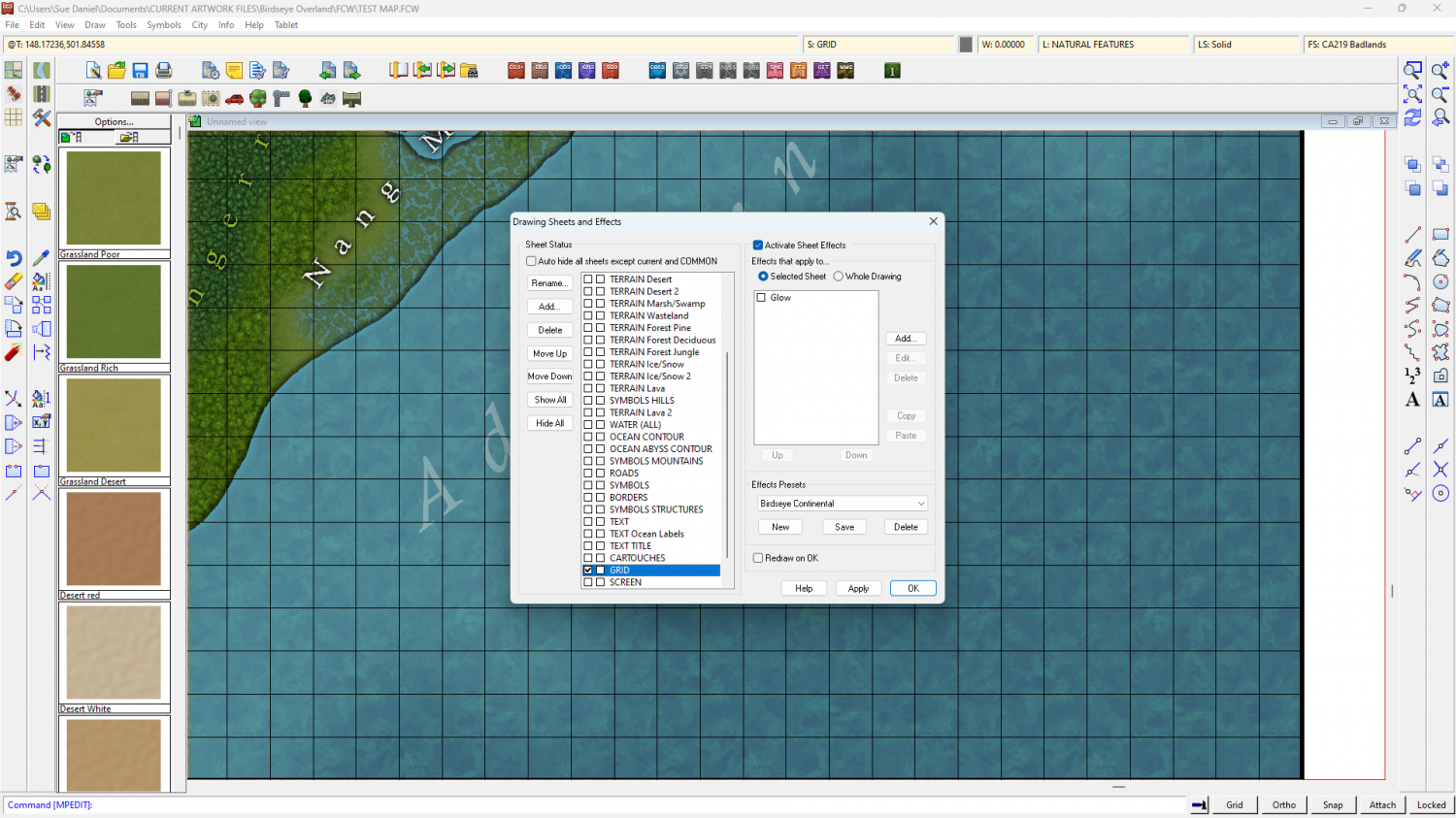Click the L: NATURAL FEATURES layer indicator

[x=1114, y=45]
